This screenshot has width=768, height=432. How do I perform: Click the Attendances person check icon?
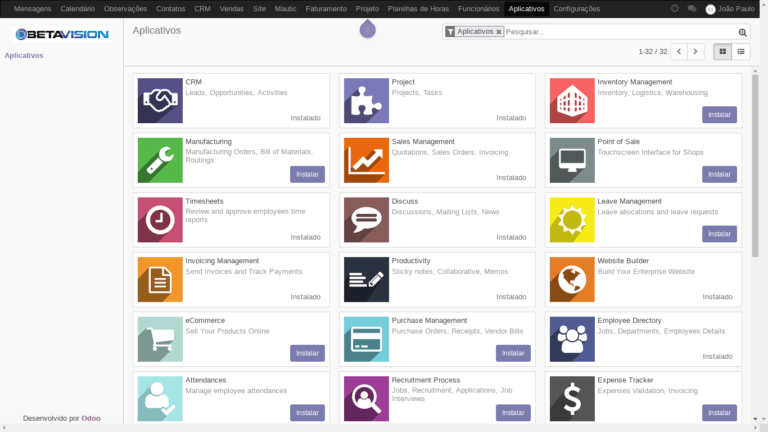(160, 399)
